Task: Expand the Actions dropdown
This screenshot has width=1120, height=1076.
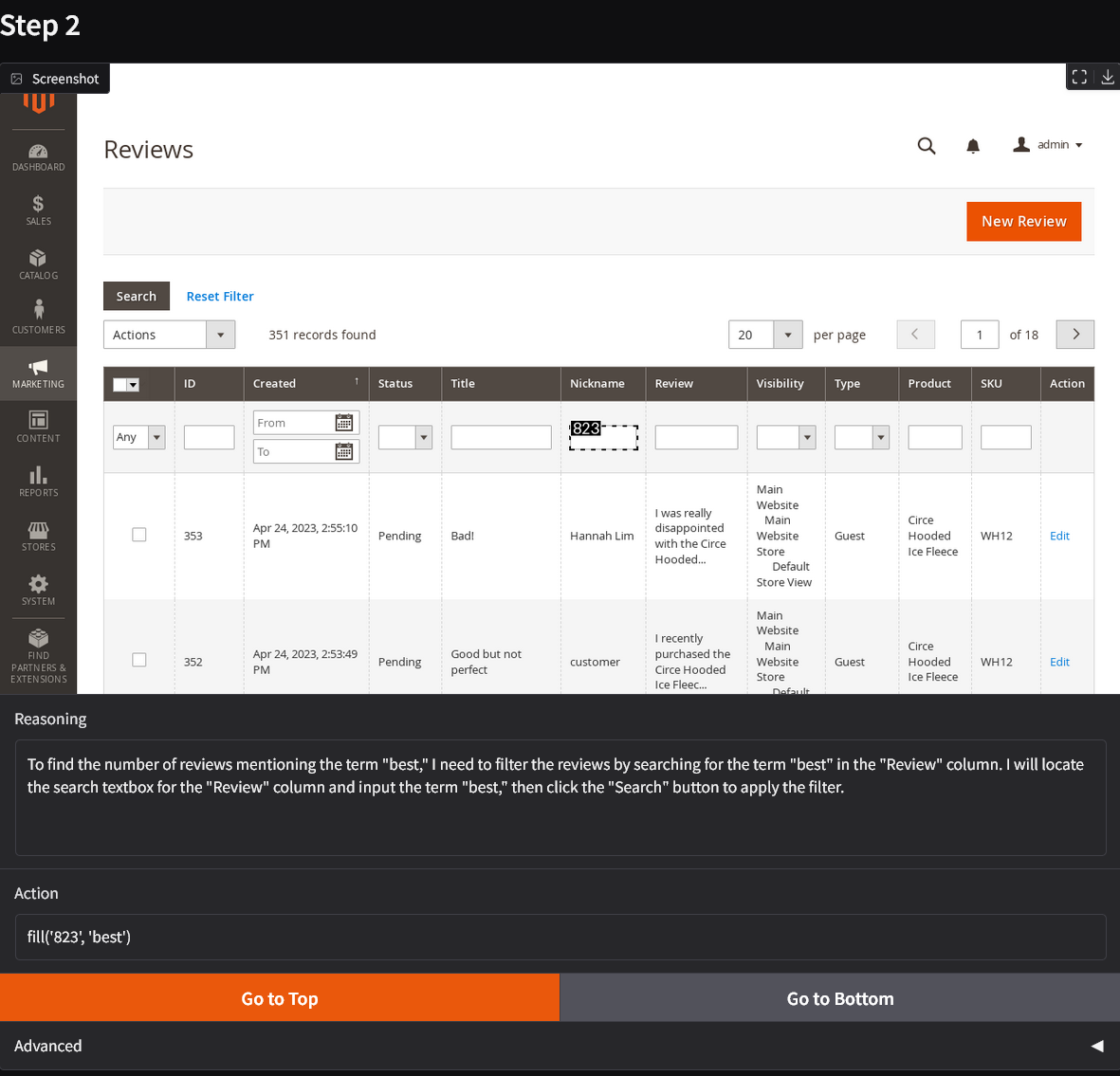Action: [x=169, y=335]
